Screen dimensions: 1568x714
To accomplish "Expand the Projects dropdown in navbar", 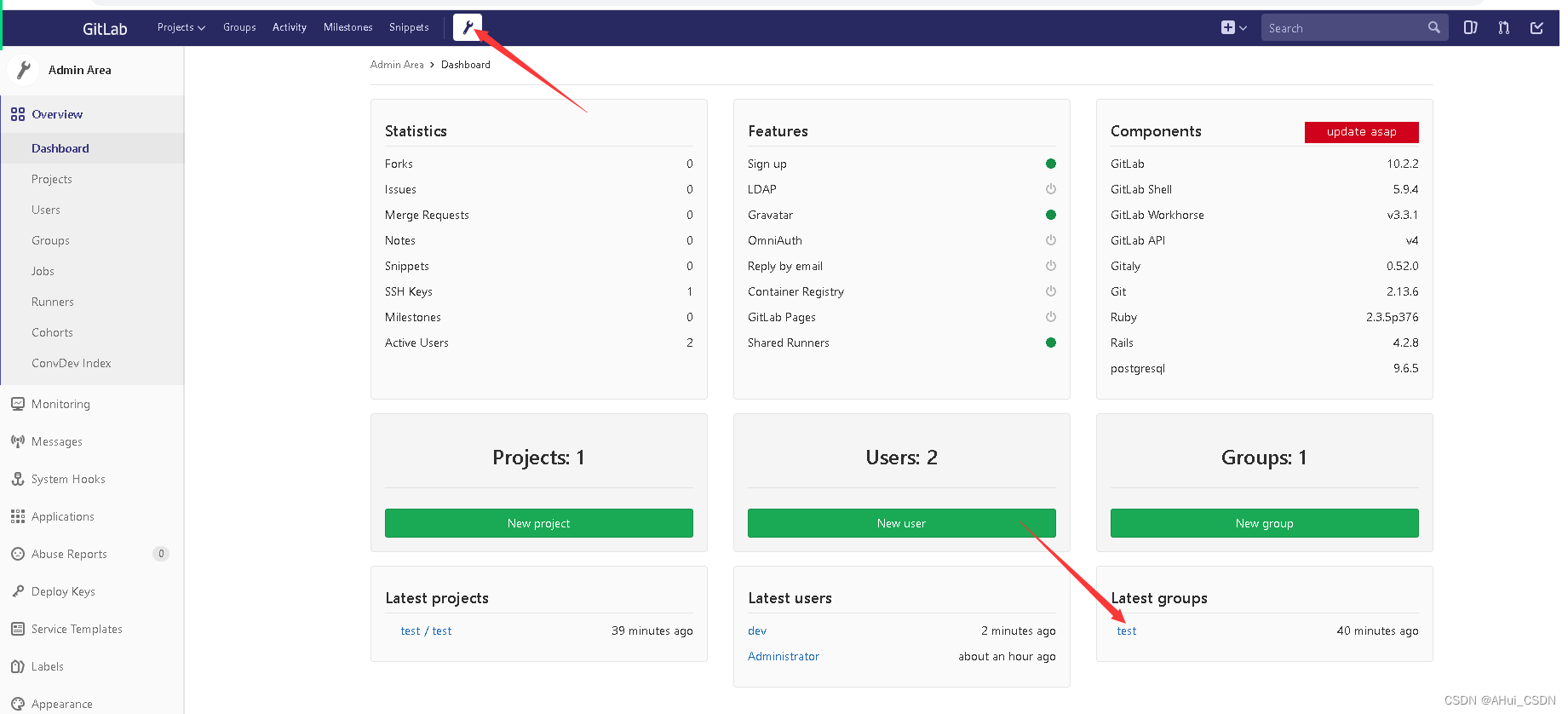I will click(x=181, y=27).
